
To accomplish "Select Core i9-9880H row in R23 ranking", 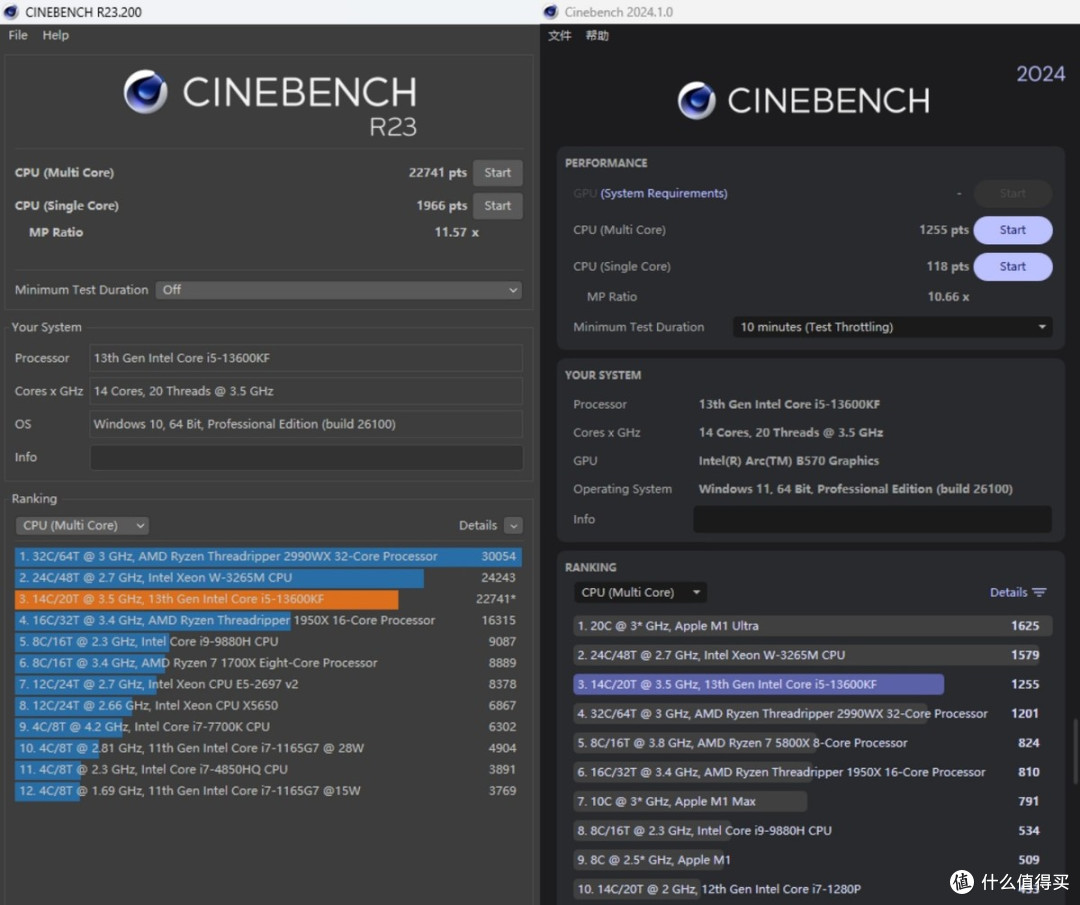I will click(x=268, y=642).
